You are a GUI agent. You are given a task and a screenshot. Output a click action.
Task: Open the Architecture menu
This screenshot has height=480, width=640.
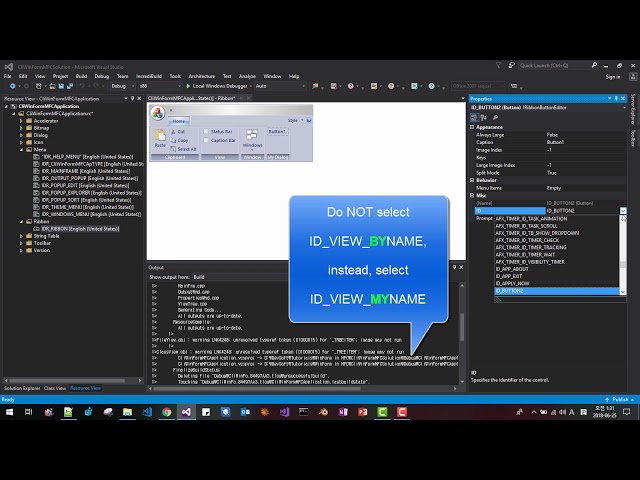click(202, 76)
